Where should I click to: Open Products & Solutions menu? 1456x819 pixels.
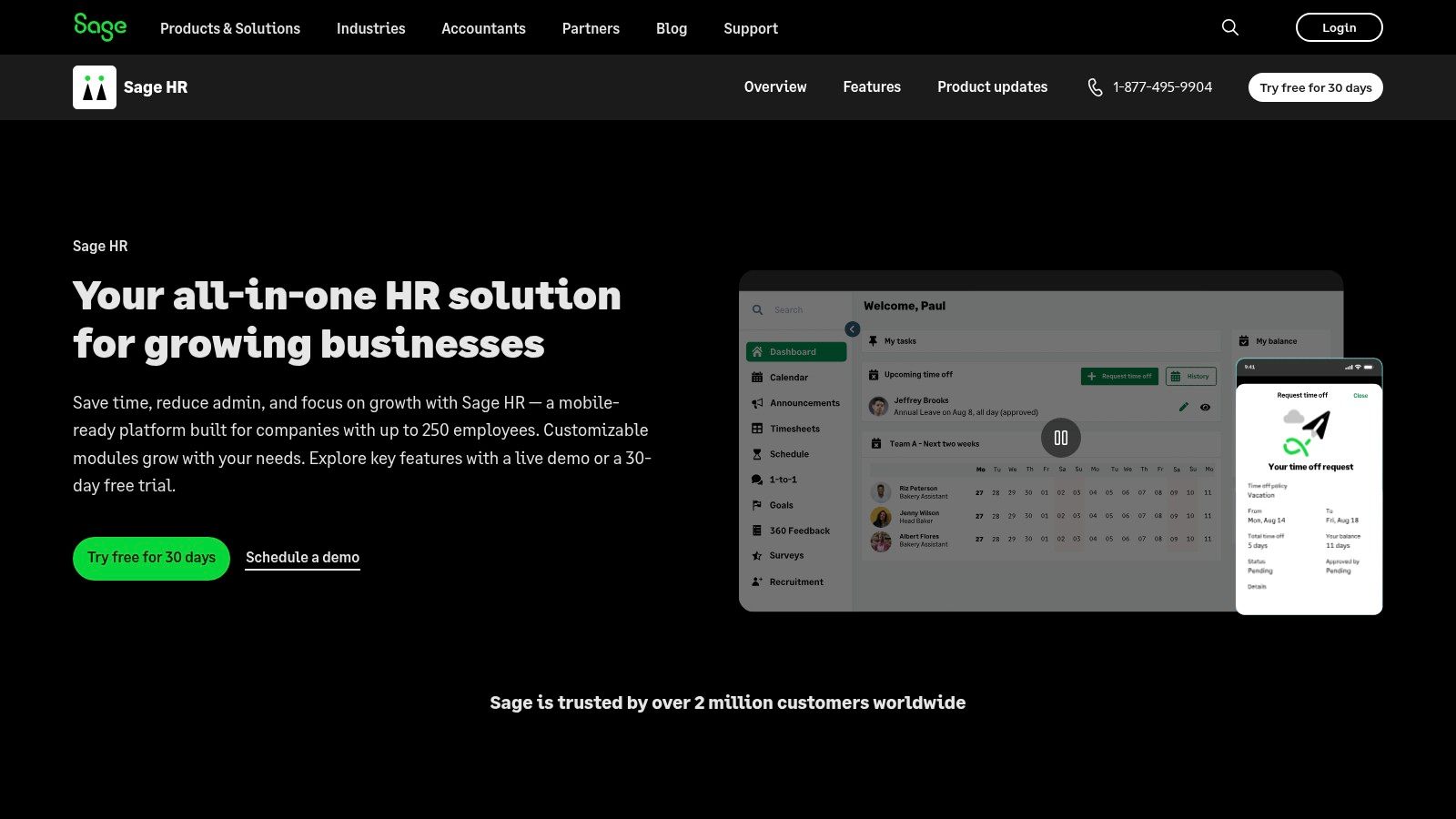230,28
